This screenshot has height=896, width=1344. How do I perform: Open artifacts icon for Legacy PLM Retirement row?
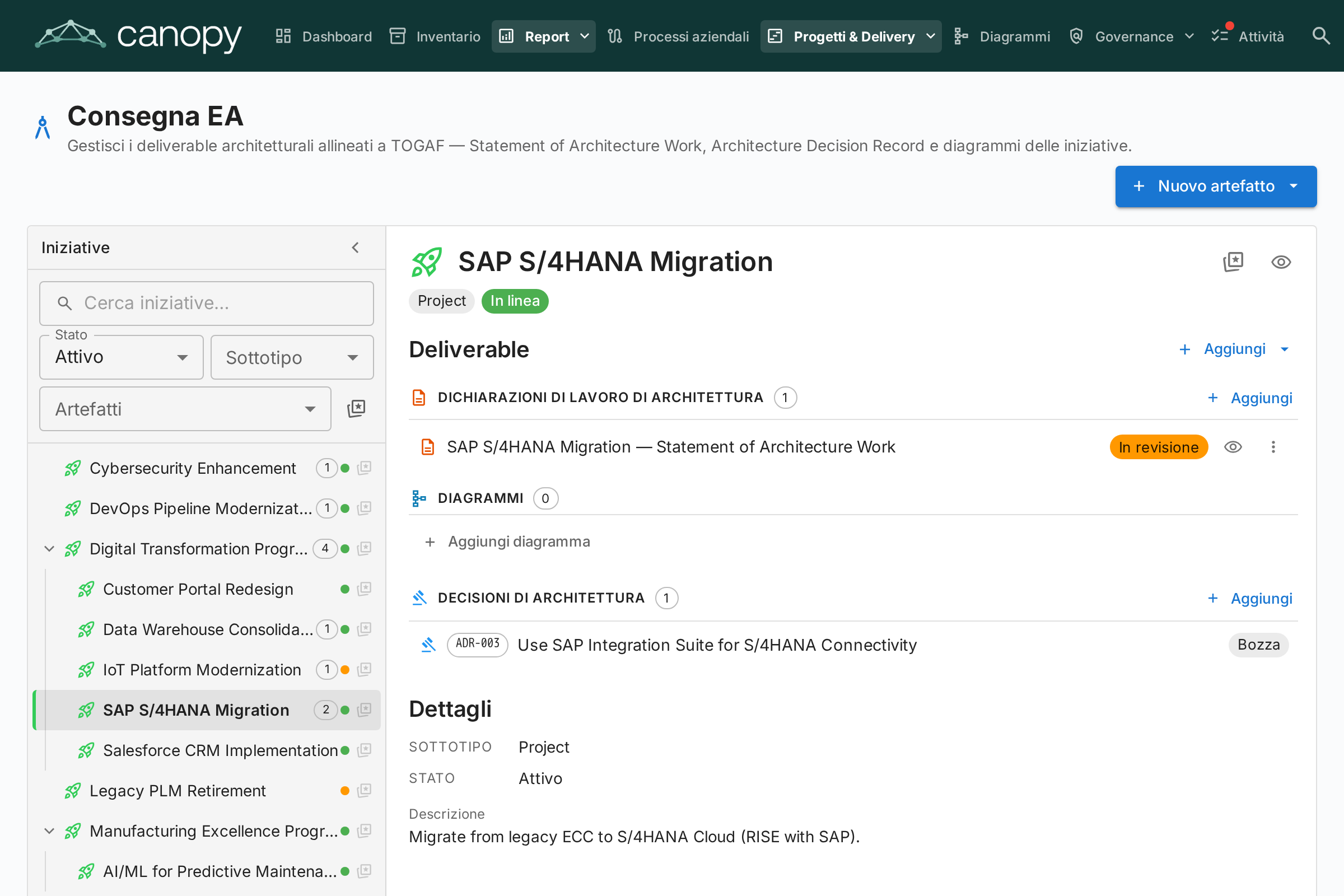pyautogui.click(x=364, y=790)
